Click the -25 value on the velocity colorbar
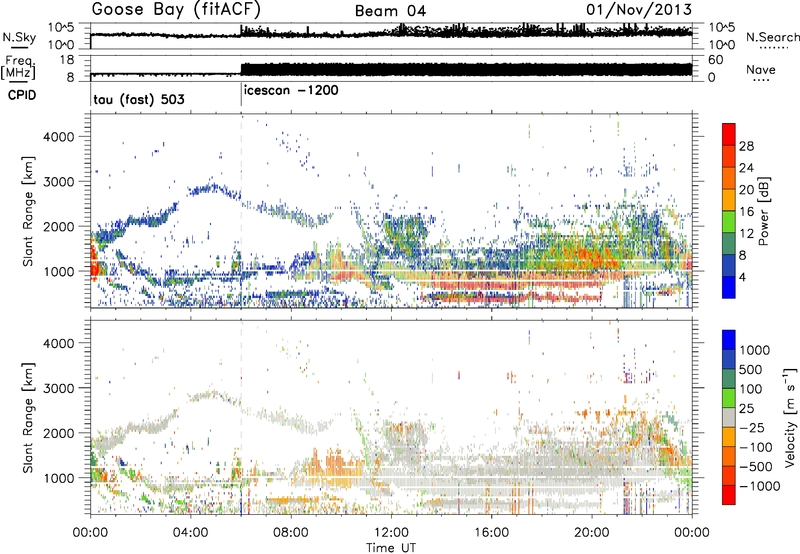The width and height of the screenshot is (800, 554). tap(753, 427)
